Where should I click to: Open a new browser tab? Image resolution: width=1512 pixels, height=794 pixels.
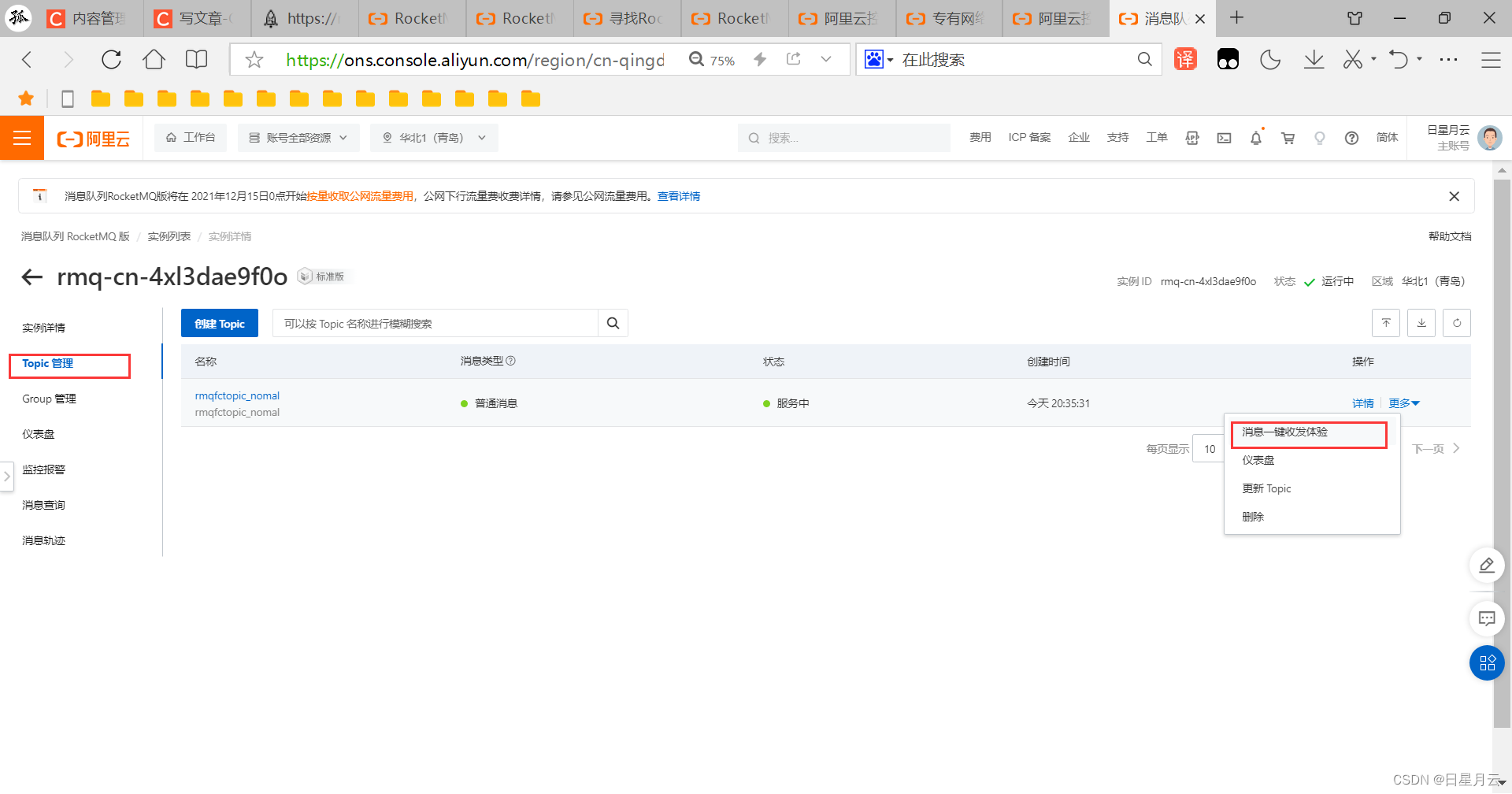pos(1236,18)
